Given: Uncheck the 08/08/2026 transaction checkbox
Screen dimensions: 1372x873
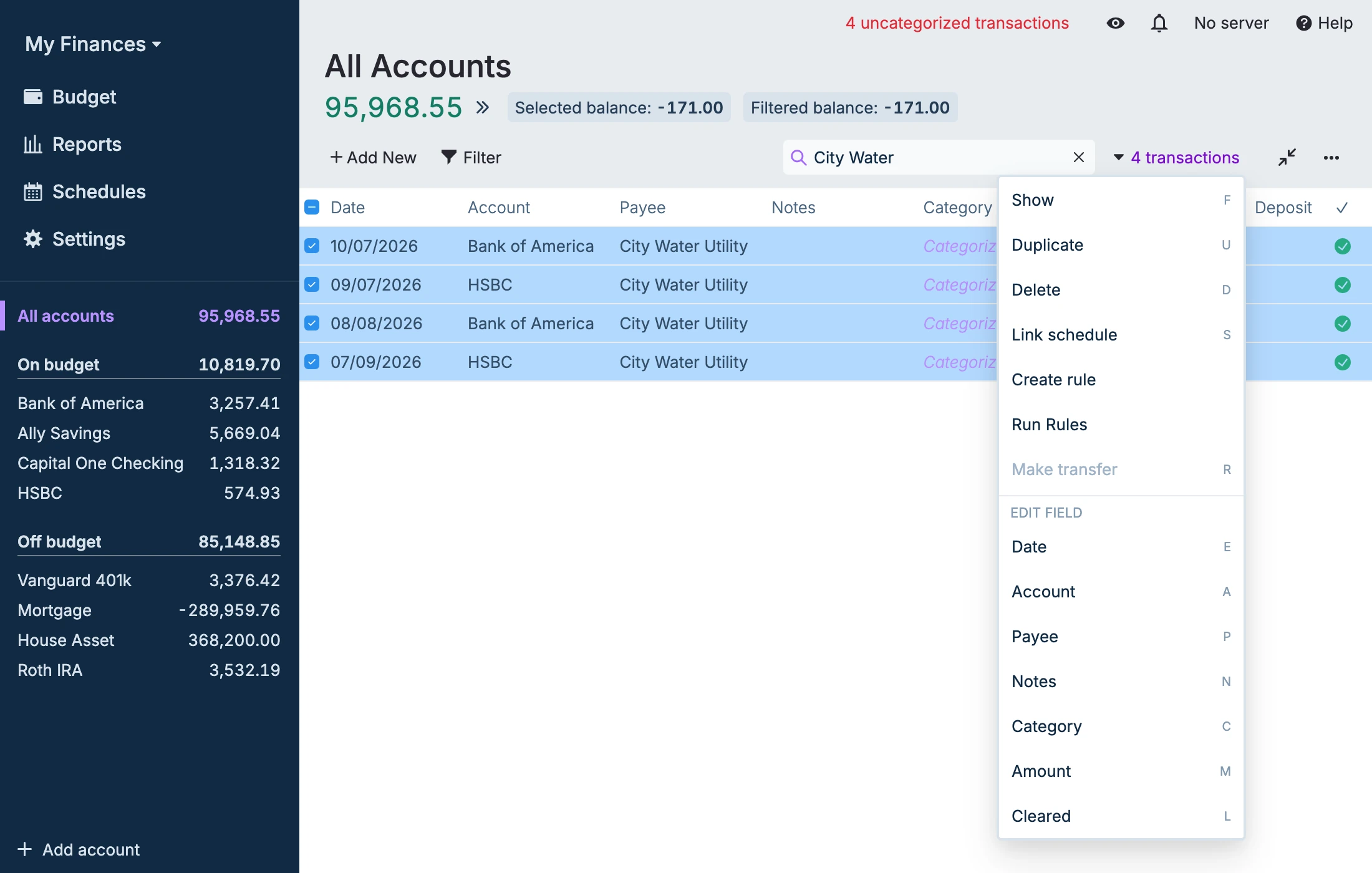Looking at the screenshot, I should 312,323.
